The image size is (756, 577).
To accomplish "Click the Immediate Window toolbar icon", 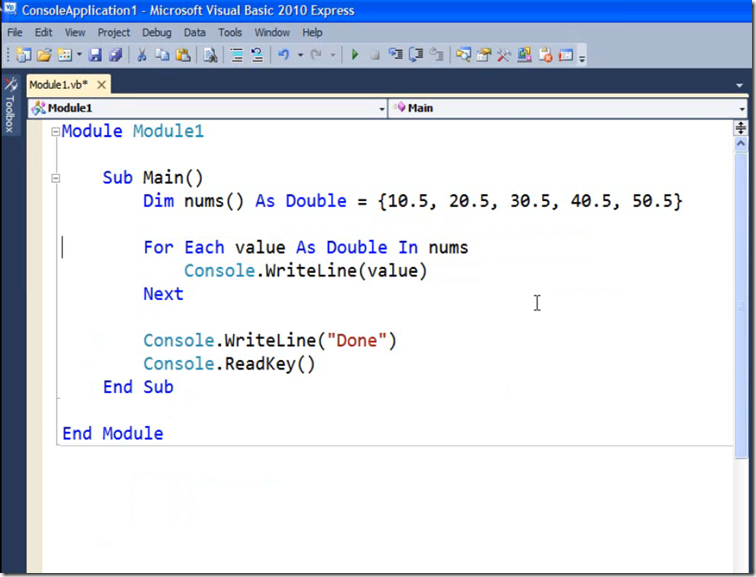I will pyautogui.click(x=566, y=55).
